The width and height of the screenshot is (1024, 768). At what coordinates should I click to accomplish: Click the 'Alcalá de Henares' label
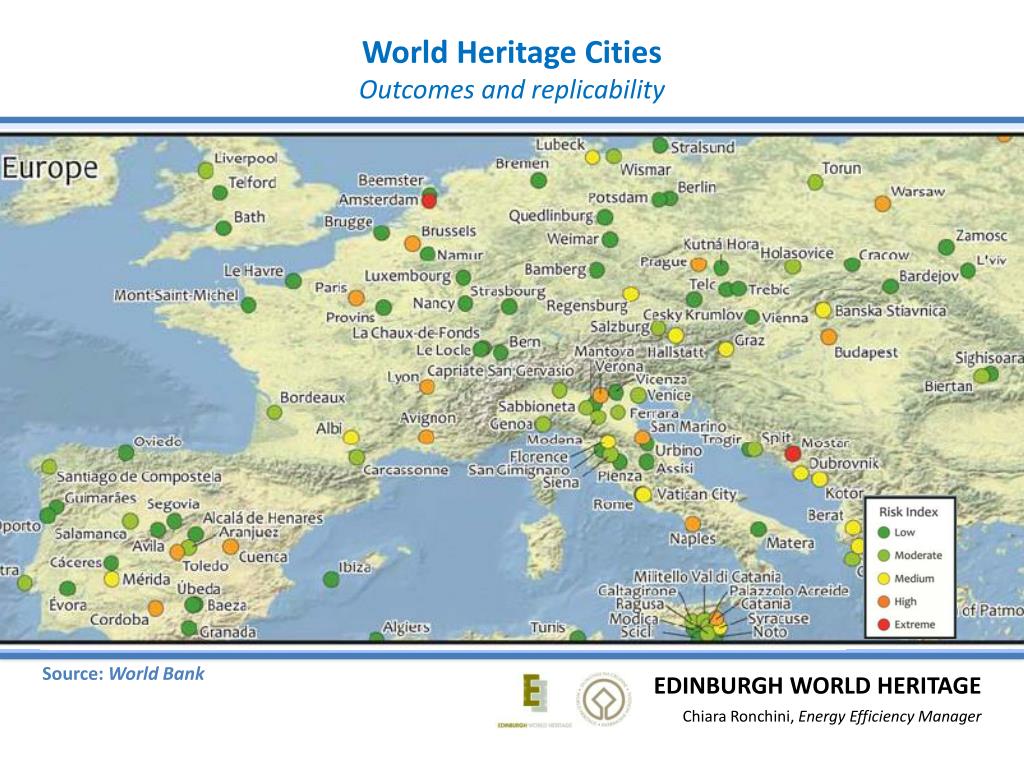click(263, 518)
